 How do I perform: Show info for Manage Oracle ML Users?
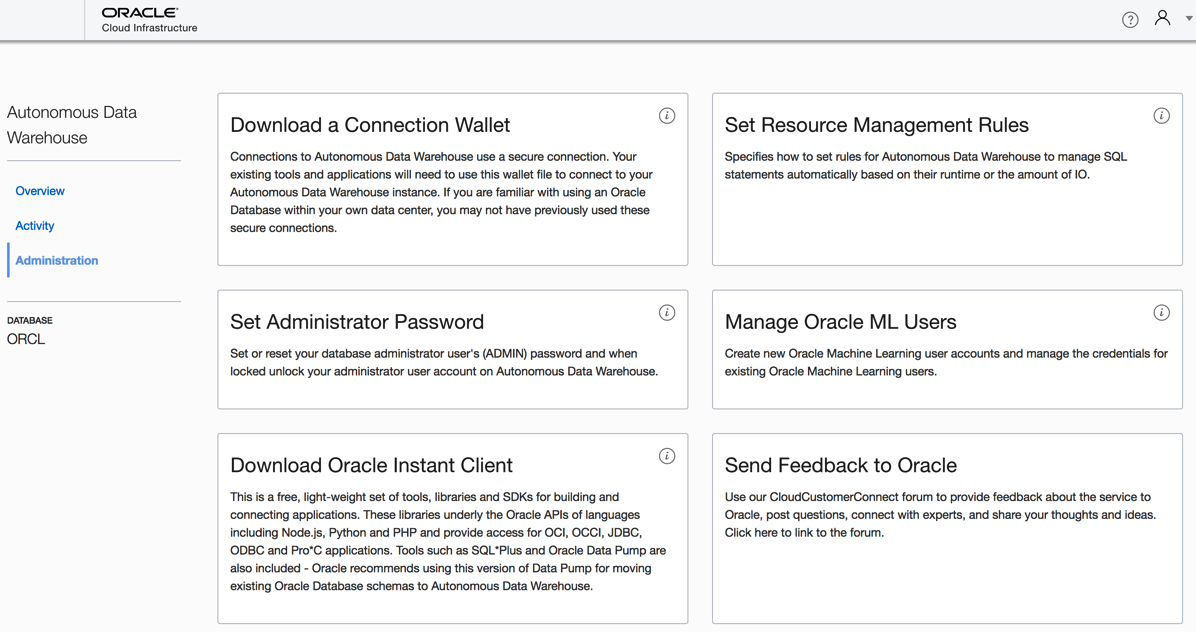click(x=1161, y=313)
